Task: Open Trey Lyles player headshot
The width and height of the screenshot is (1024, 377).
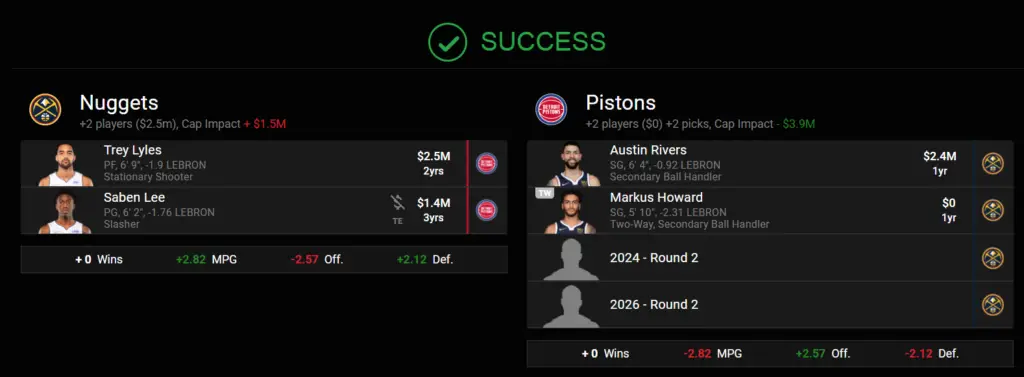Action: tap(65, 165)
